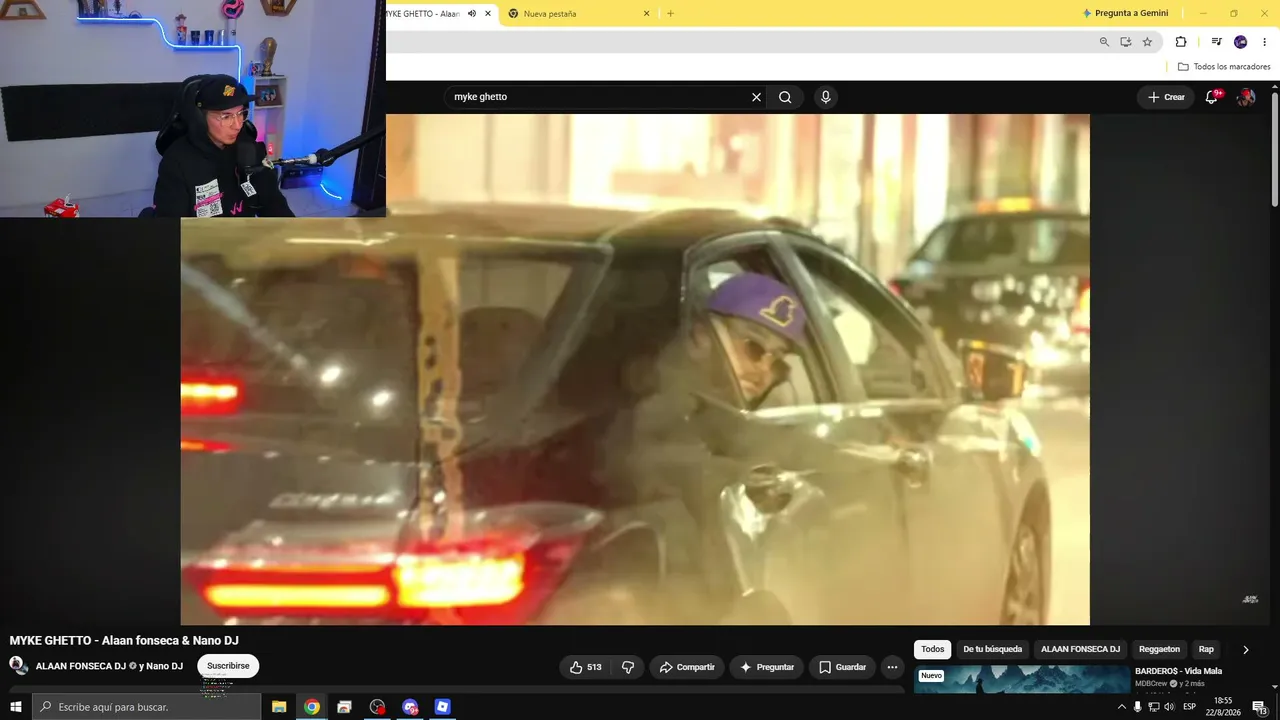
Task: Open the BARDERO$ - Vida Mala thumbnail
Action: point(1022,679)
